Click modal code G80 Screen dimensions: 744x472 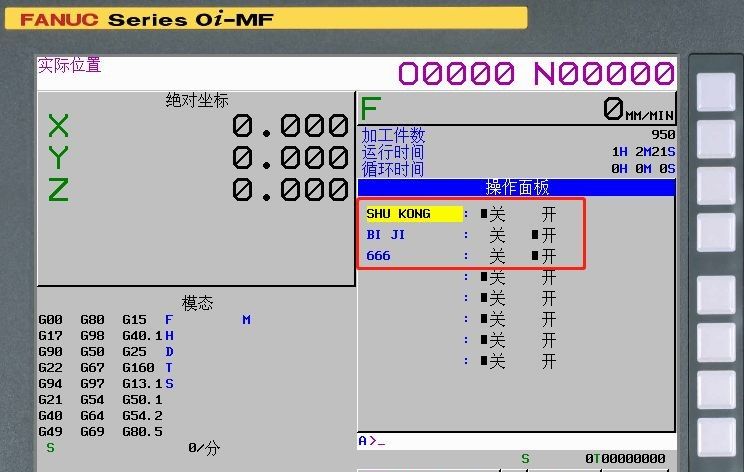pos(92,320)
